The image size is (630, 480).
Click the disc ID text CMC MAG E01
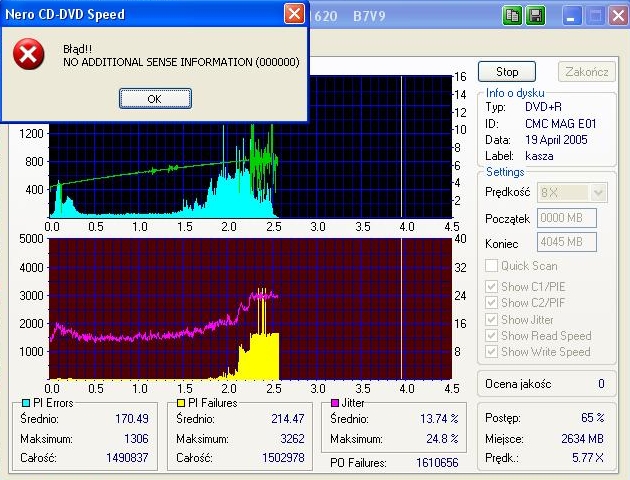coord(560,124)
